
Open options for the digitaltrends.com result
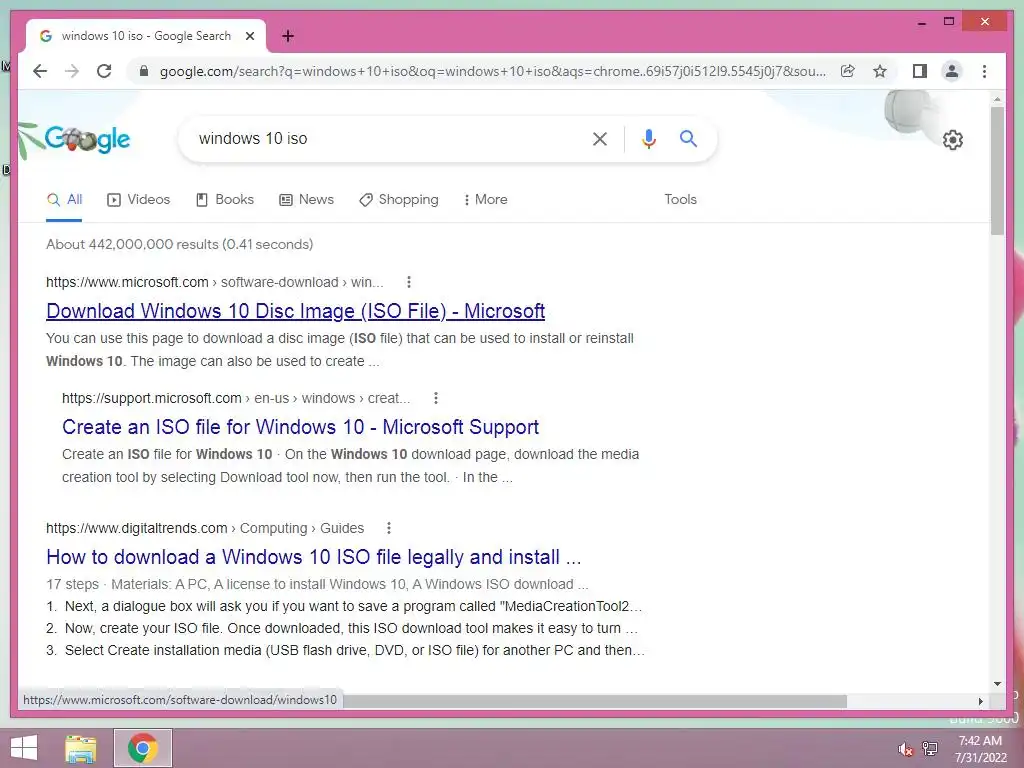coord(389,528)
